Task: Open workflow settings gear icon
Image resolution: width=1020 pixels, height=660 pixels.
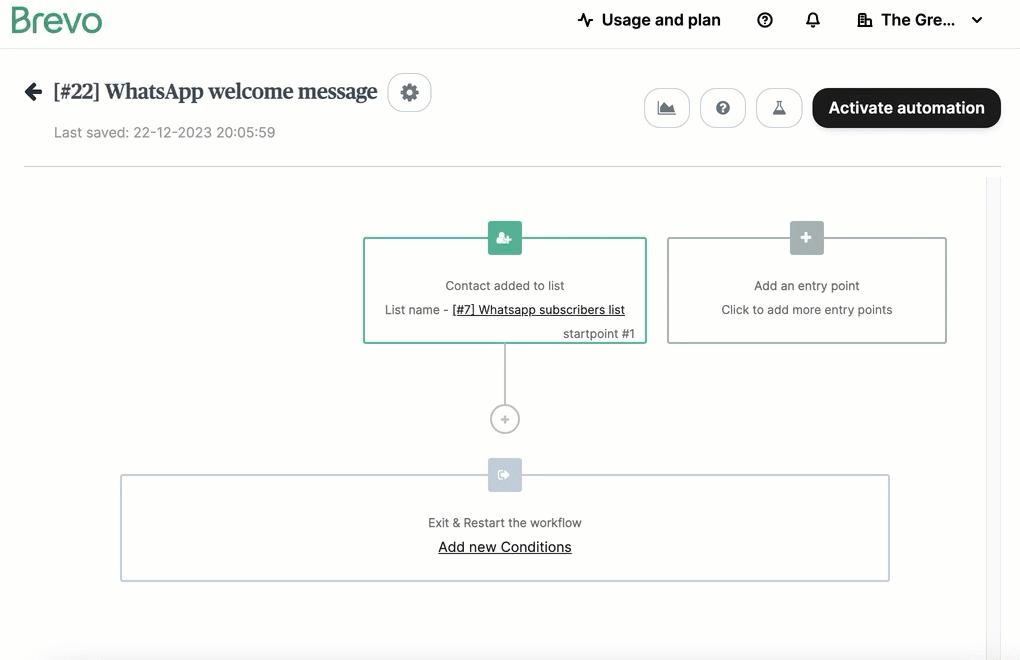Action: (x=409, y=92)
